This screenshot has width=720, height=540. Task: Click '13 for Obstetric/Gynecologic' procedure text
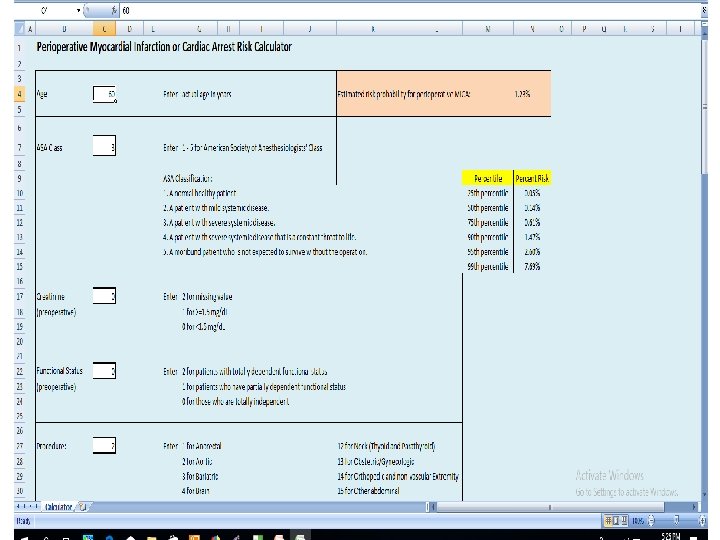coord(376,461)
